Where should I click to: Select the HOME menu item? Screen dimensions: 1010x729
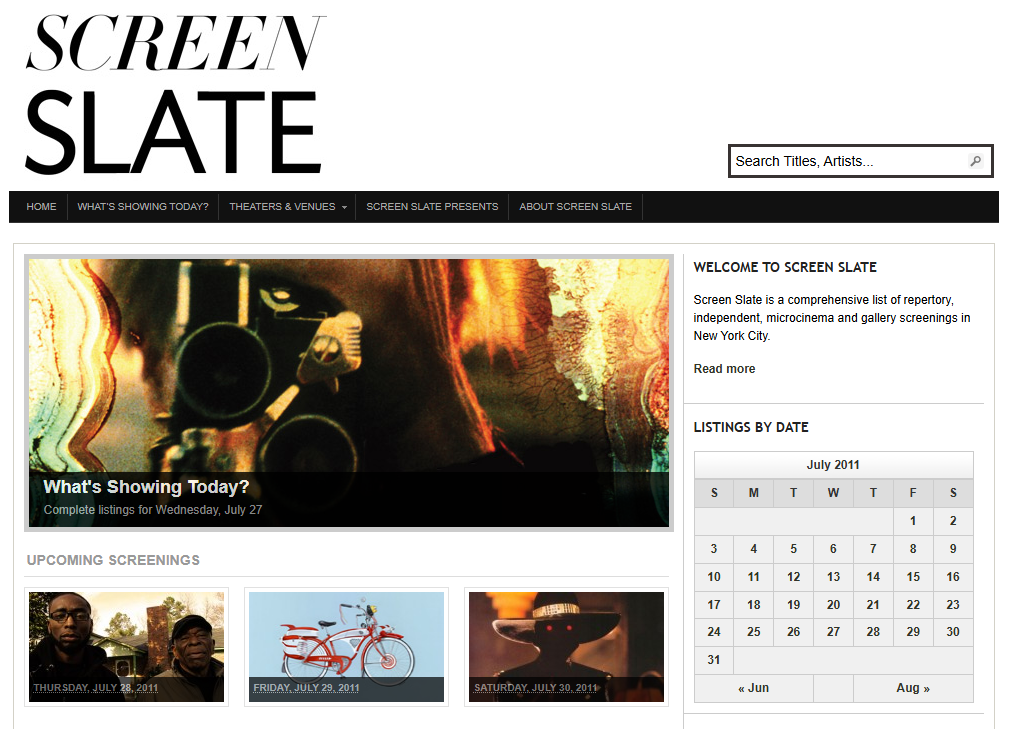[x=41, y=206]
